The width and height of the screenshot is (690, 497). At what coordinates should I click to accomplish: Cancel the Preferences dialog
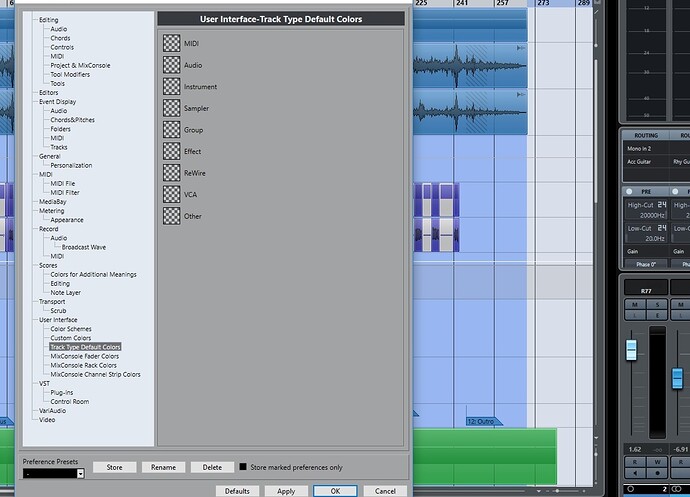385,491
